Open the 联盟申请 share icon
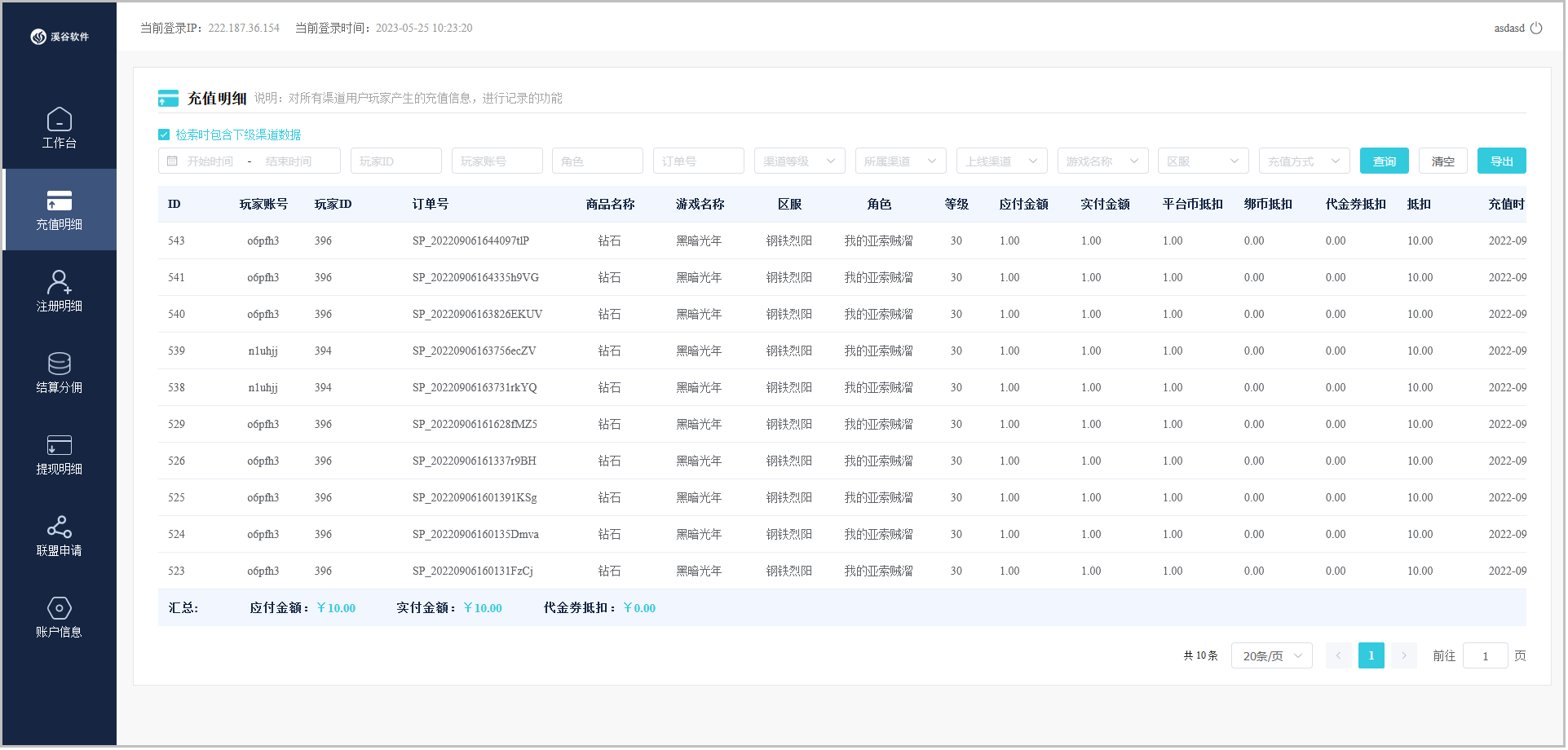 coord(59,527)
